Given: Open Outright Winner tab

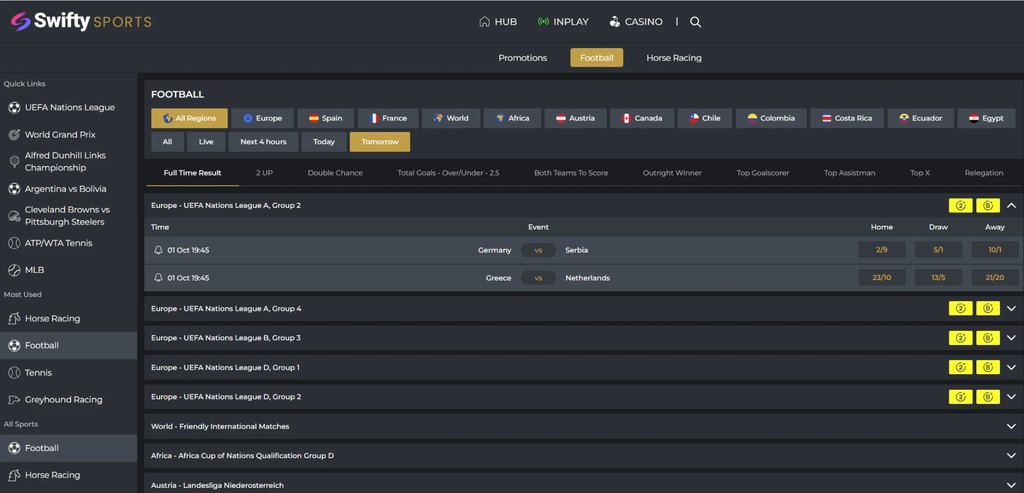Looking at the screenshot, I should 672,173.
